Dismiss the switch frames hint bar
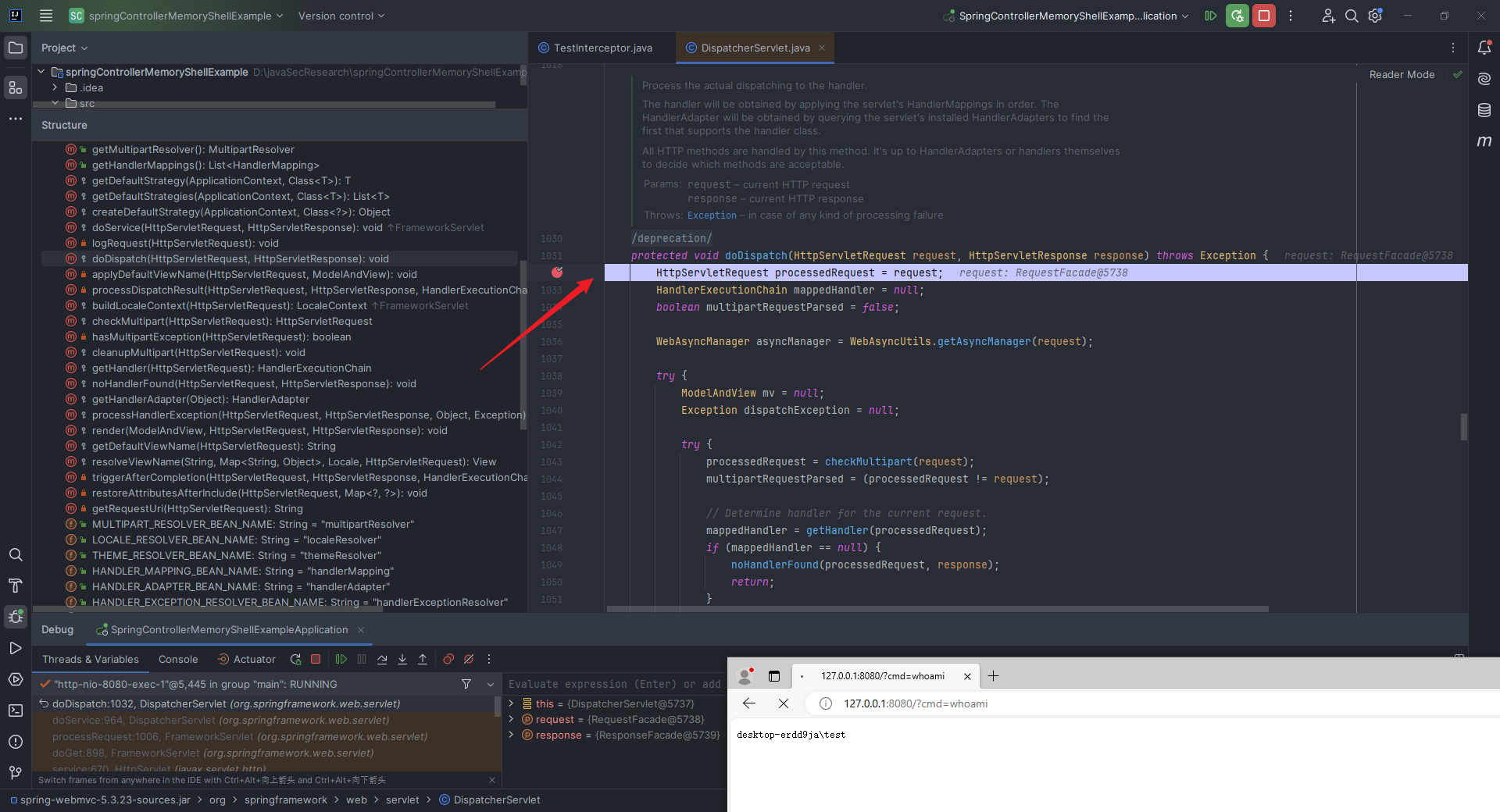This screenshot has height=812, width=1500. click(491, 780)
